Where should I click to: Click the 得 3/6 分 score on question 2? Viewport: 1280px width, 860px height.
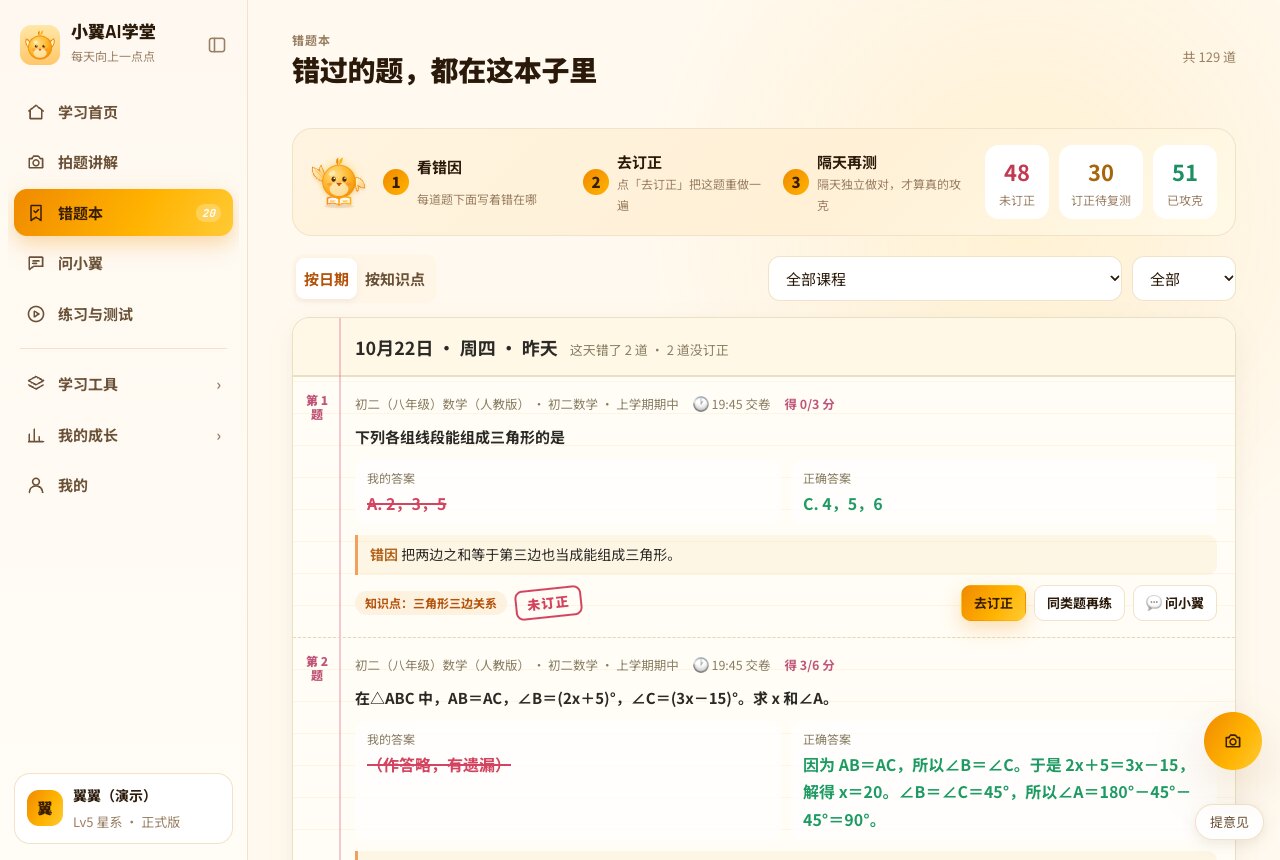pyautogui.click(x=809, y=665)
